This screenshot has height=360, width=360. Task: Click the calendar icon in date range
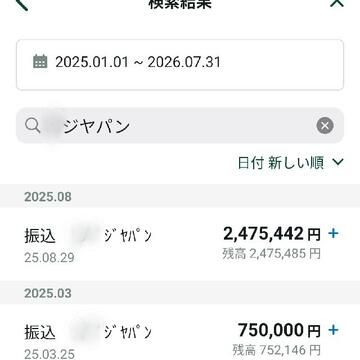[x=40, y=62]
